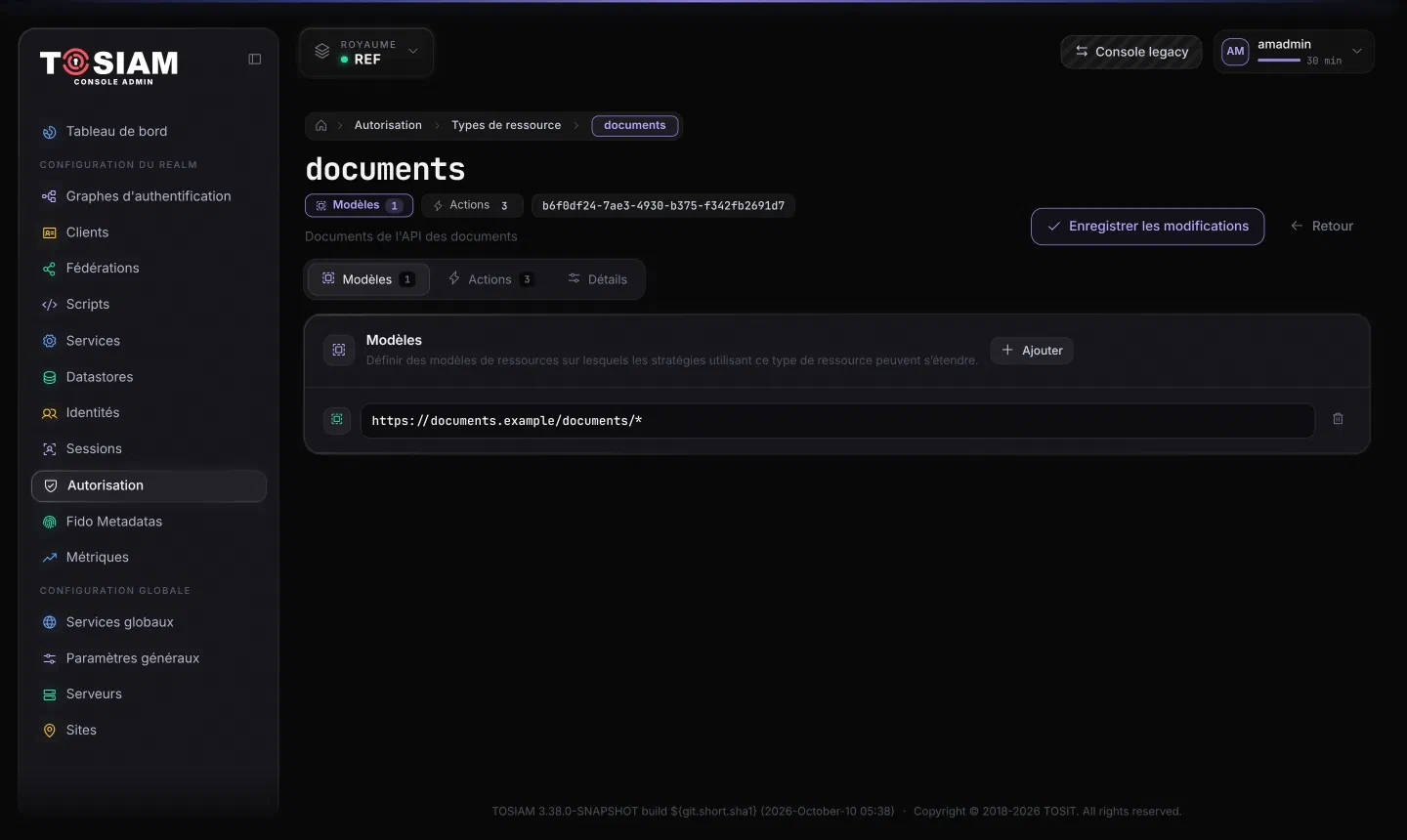Click the TOSIAM logo

point(109,65)
